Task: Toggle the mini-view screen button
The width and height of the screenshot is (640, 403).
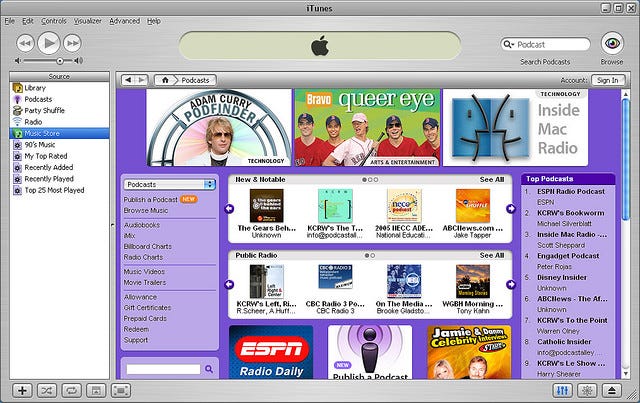Action: click(x=121, y=391)
